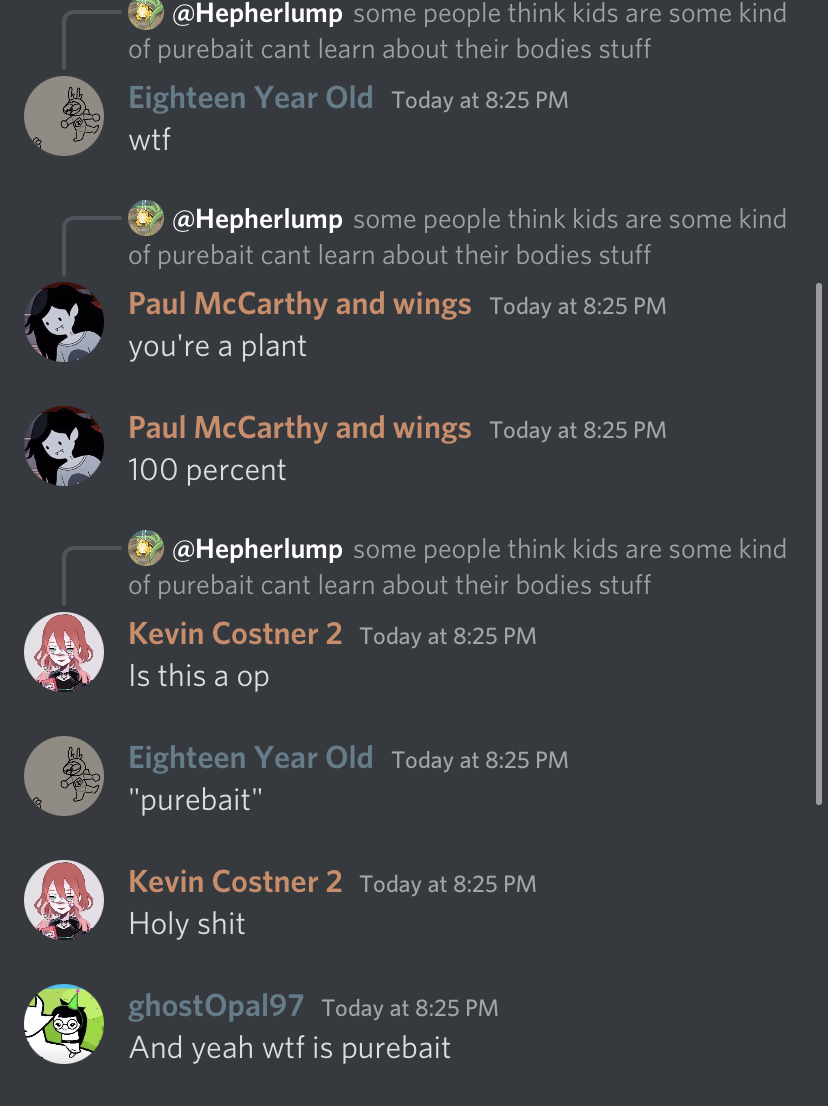Viewport: 828px width, 1106px height.
Task: Select the "And yeah wtf is purebait" message
Action: (x=290, y=1047)
